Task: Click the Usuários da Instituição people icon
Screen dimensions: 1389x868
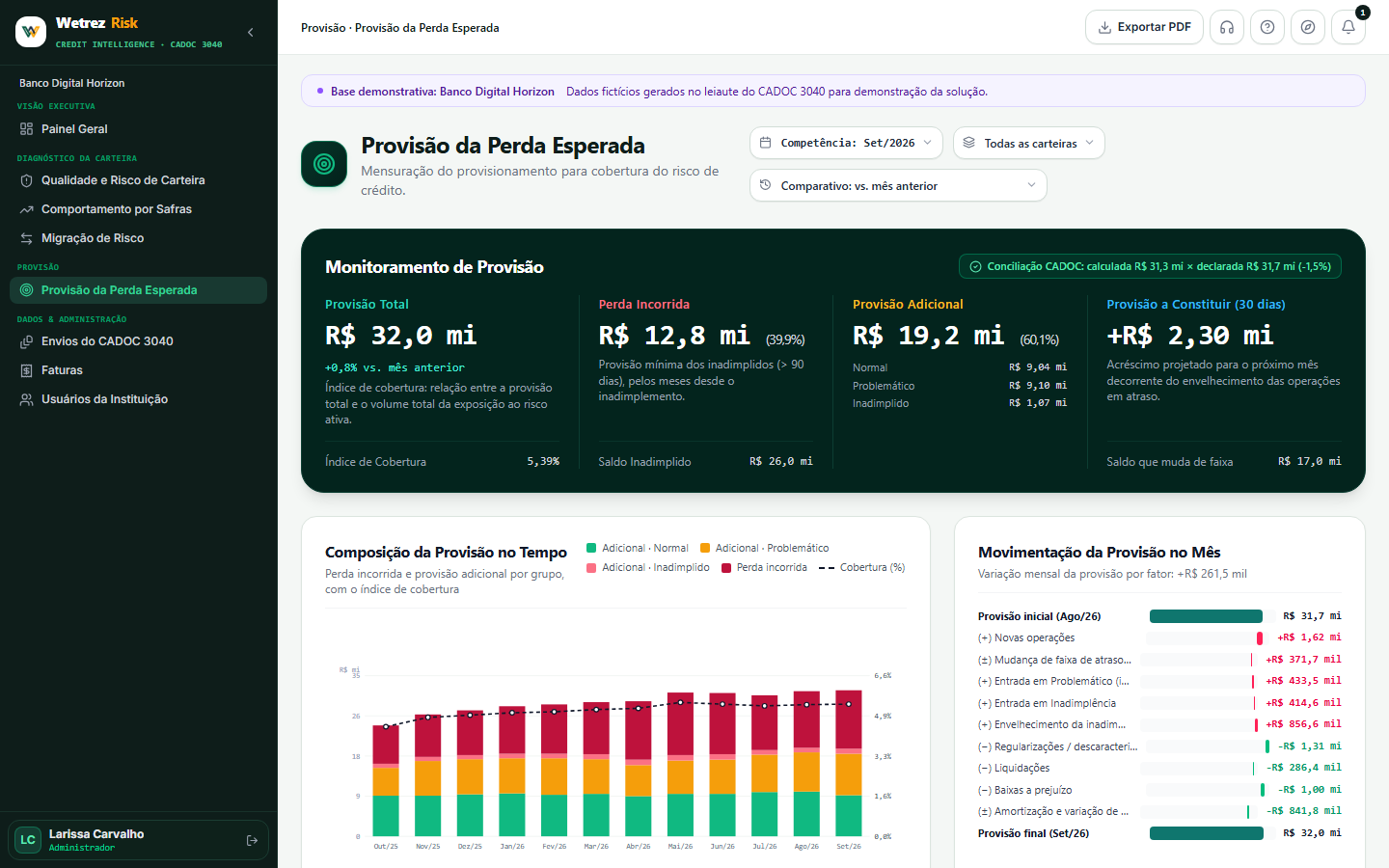Action: click(26, 399)
